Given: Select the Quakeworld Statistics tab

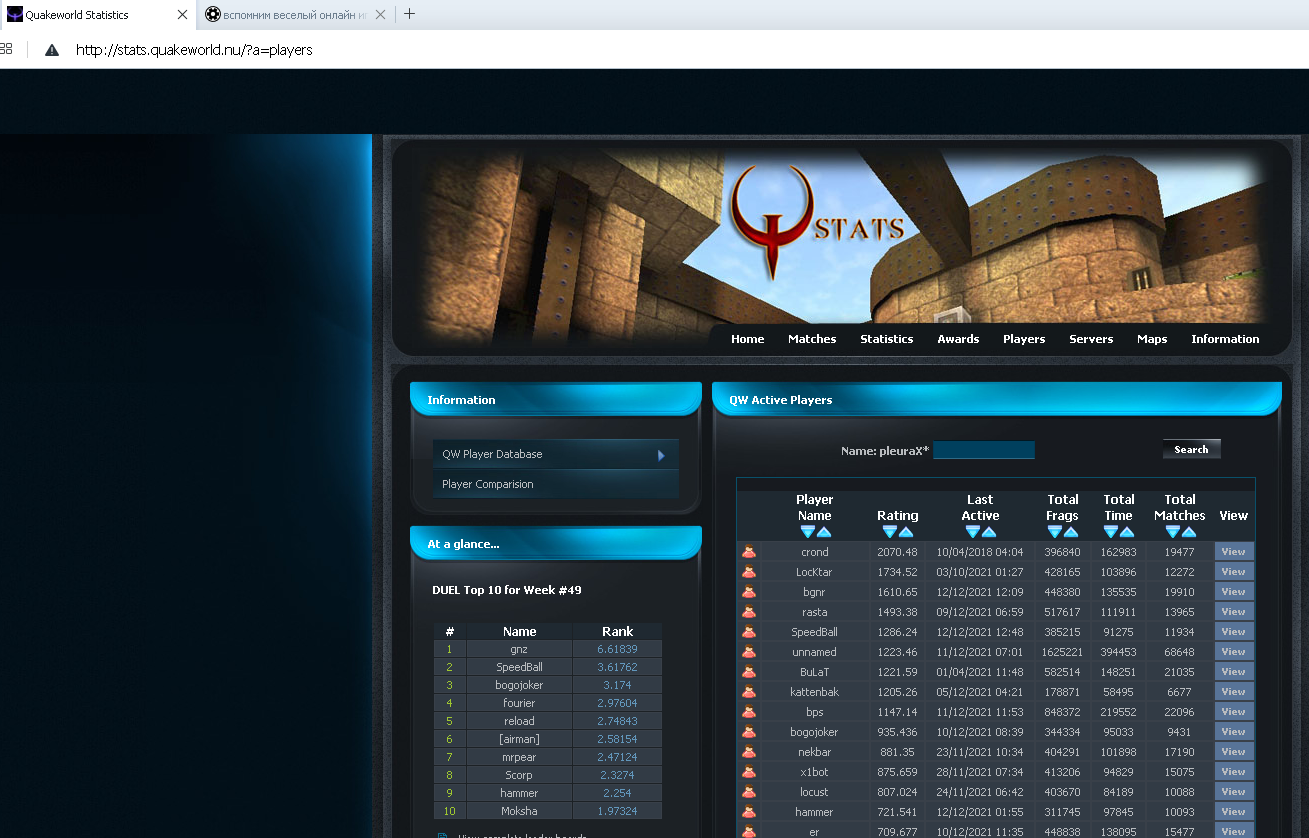Looking at the screenshot, I should [98, 15].
